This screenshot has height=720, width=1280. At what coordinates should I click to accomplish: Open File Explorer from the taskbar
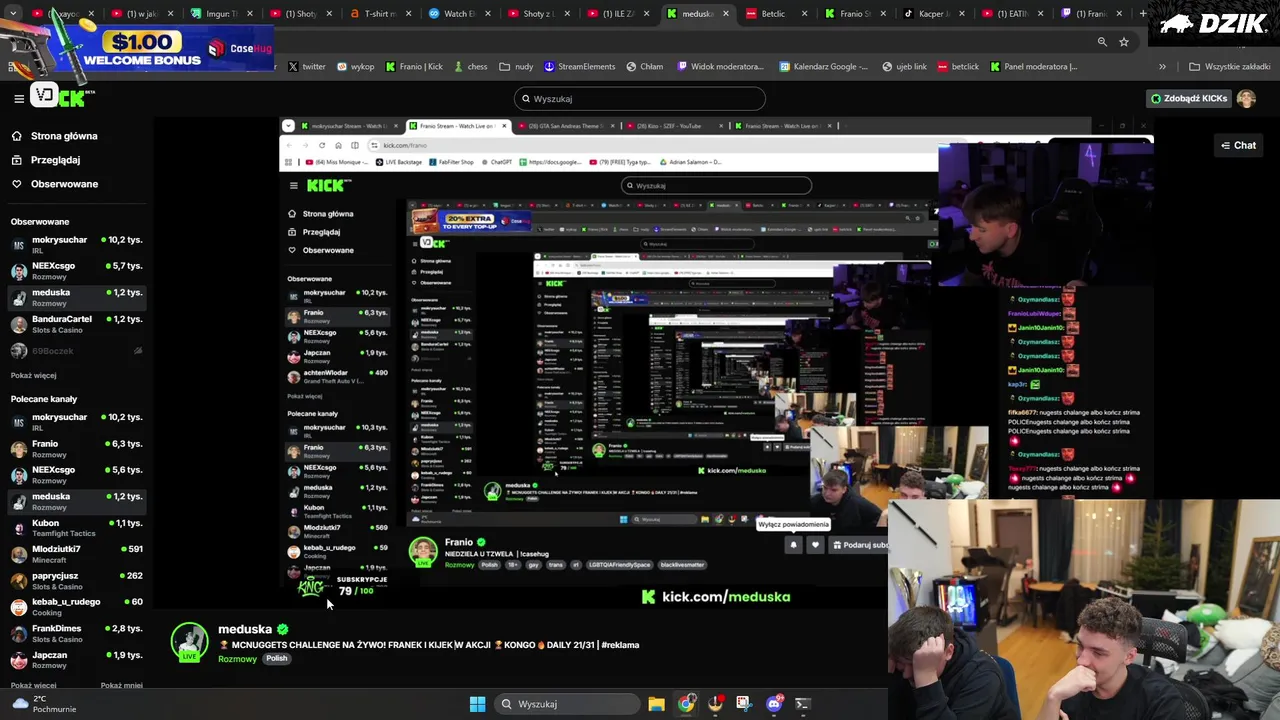(656, 704)
